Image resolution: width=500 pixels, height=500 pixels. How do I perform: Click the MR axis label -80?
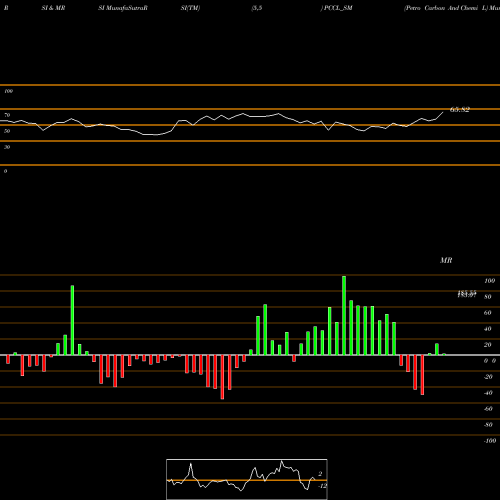[x=488, y=425]
